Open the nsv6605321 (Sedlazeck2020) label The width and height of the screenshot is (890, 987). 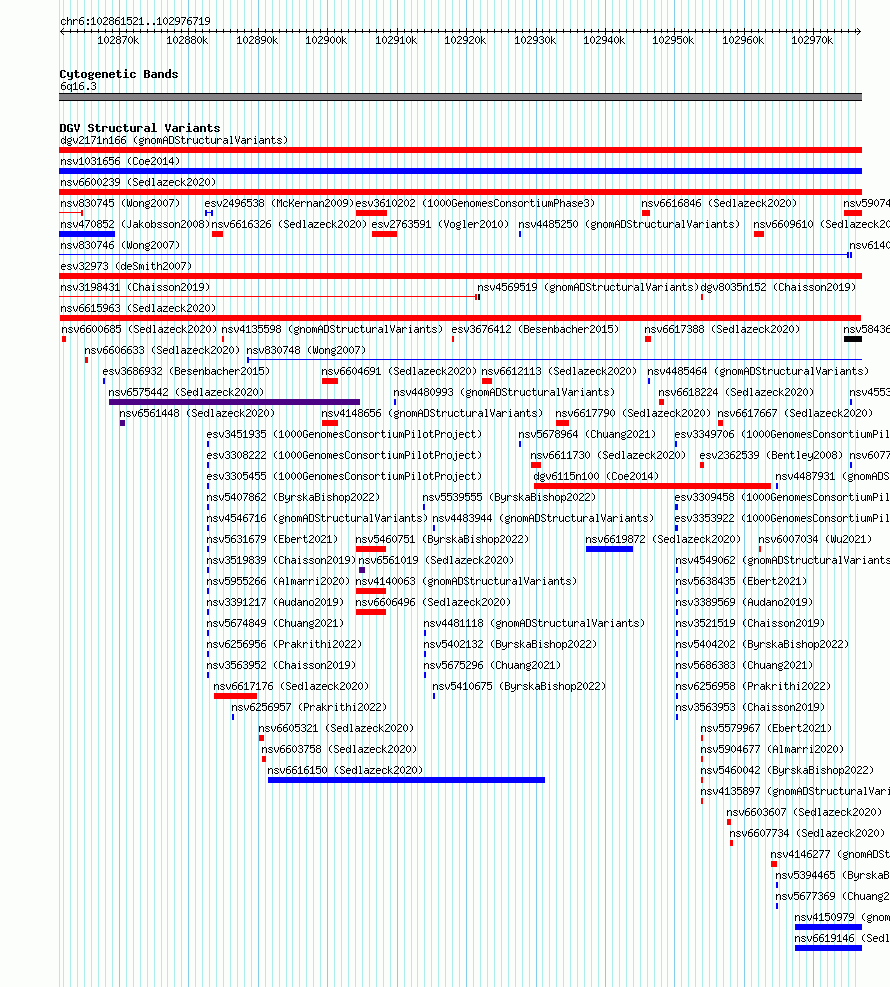336,728
